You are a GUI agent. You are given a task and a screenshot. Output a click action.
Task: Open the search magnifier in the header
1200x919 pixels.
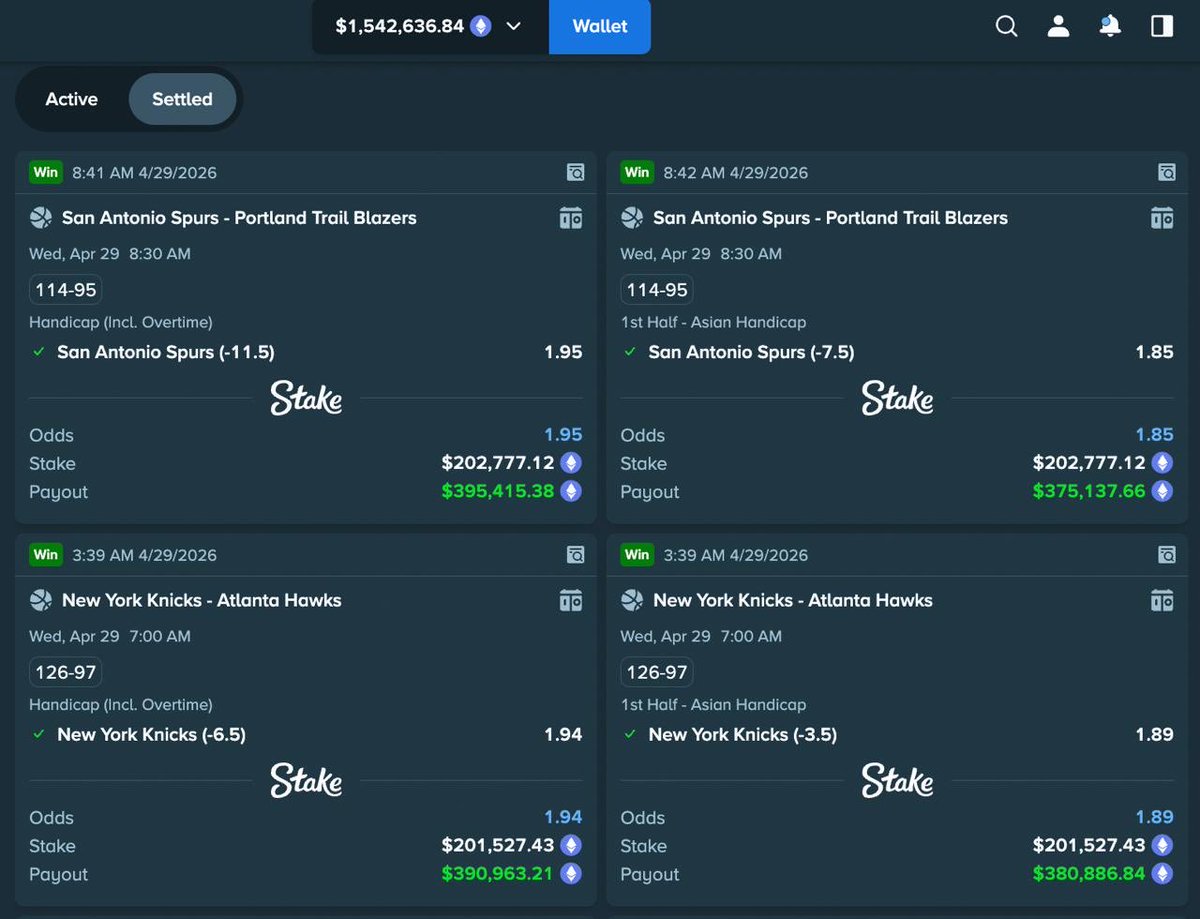pyautogui.click(x=1007, y=27)
